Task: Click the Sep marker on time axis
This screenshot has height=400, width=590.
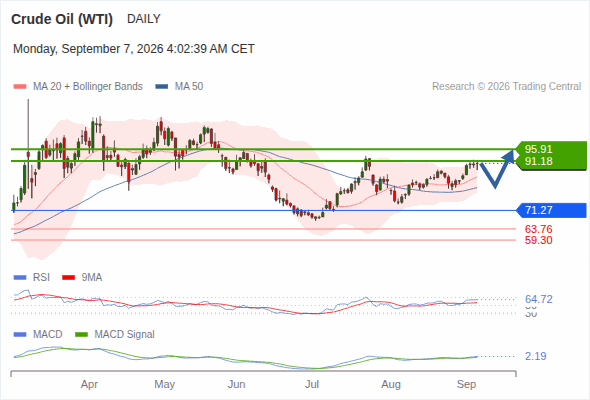Action: point(466,385)
